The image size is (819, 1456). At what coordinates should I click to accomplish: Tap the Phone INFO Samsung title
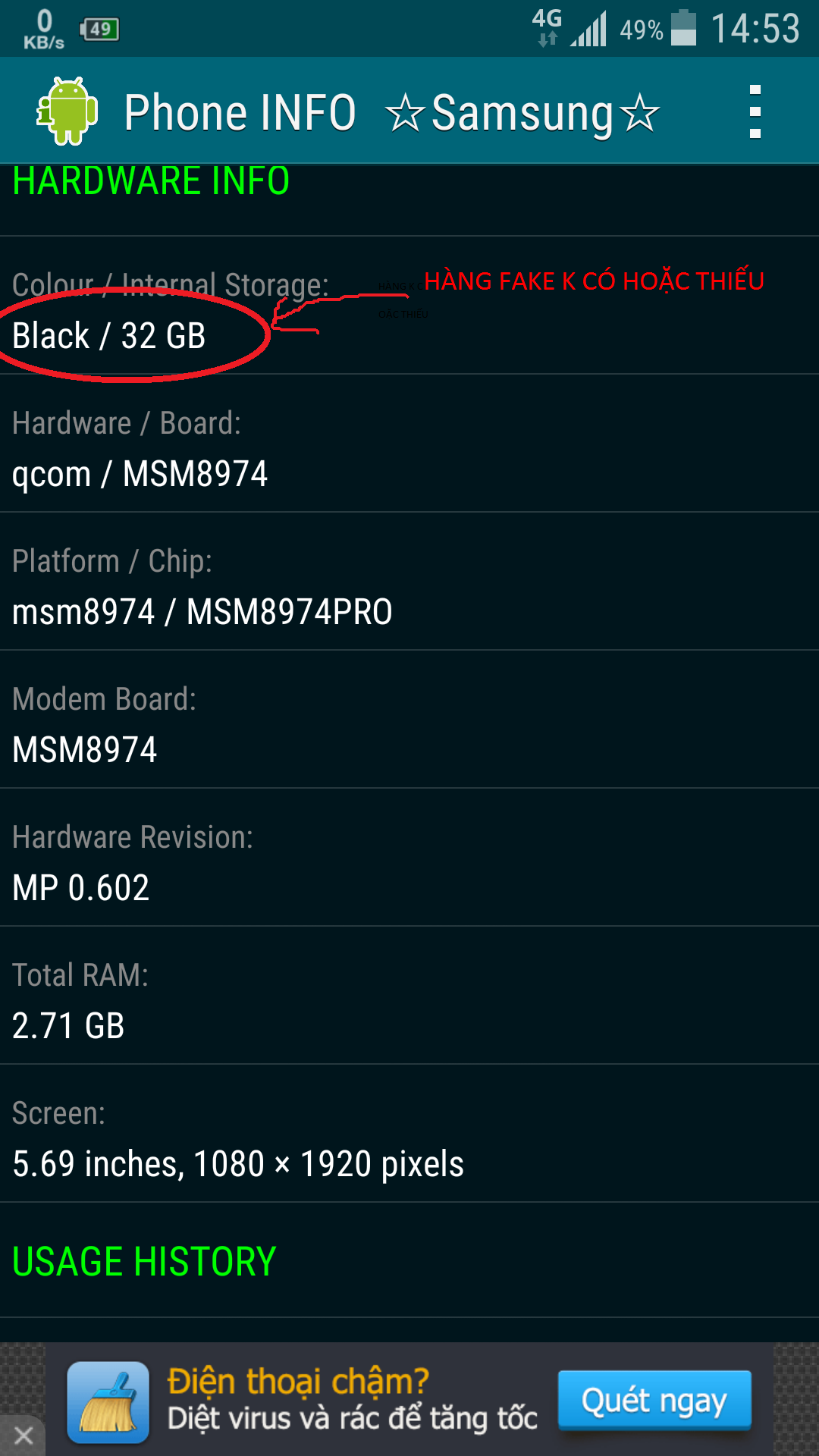click(x=392, y=113)
